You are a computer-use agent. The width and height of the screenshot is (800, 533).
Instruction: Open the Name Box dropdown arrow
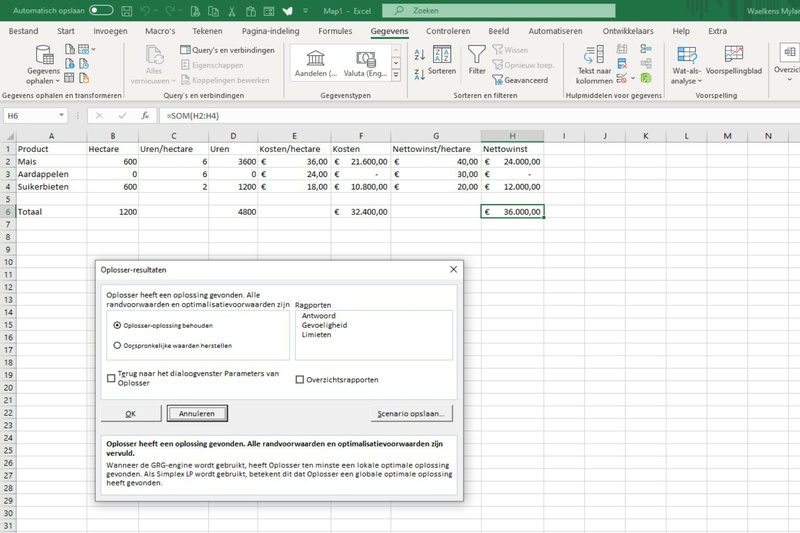62,115
